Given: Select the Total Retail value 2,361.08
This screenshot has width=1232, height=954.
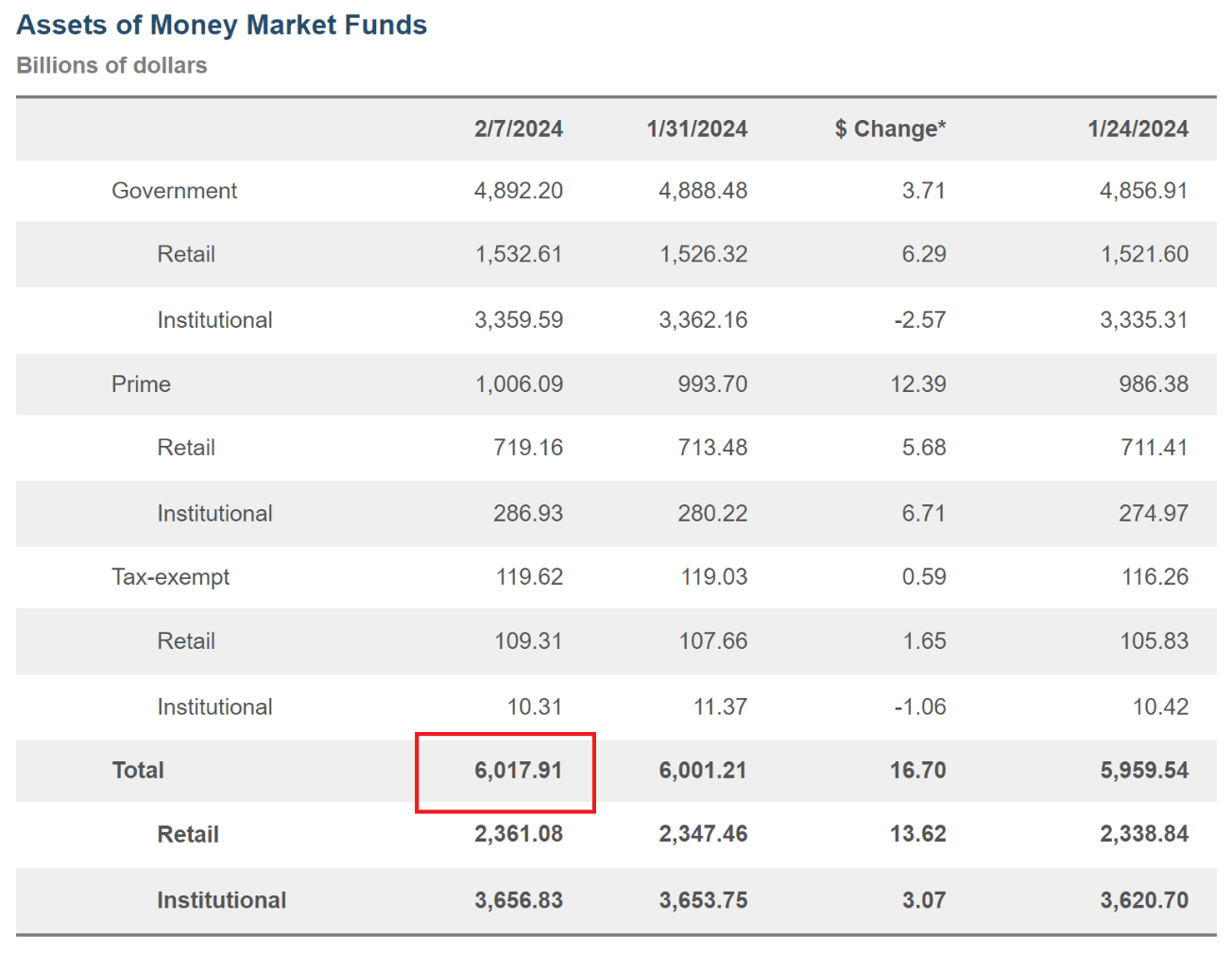Looking at the screenshot, I should [x=518, y=835].
